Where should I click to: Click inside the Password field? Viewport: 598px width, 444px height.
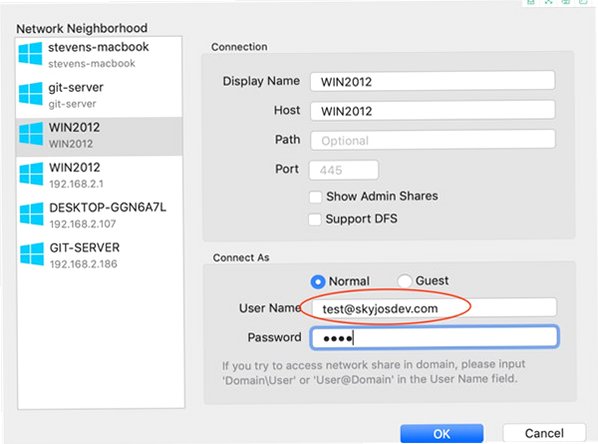point(434,337)
